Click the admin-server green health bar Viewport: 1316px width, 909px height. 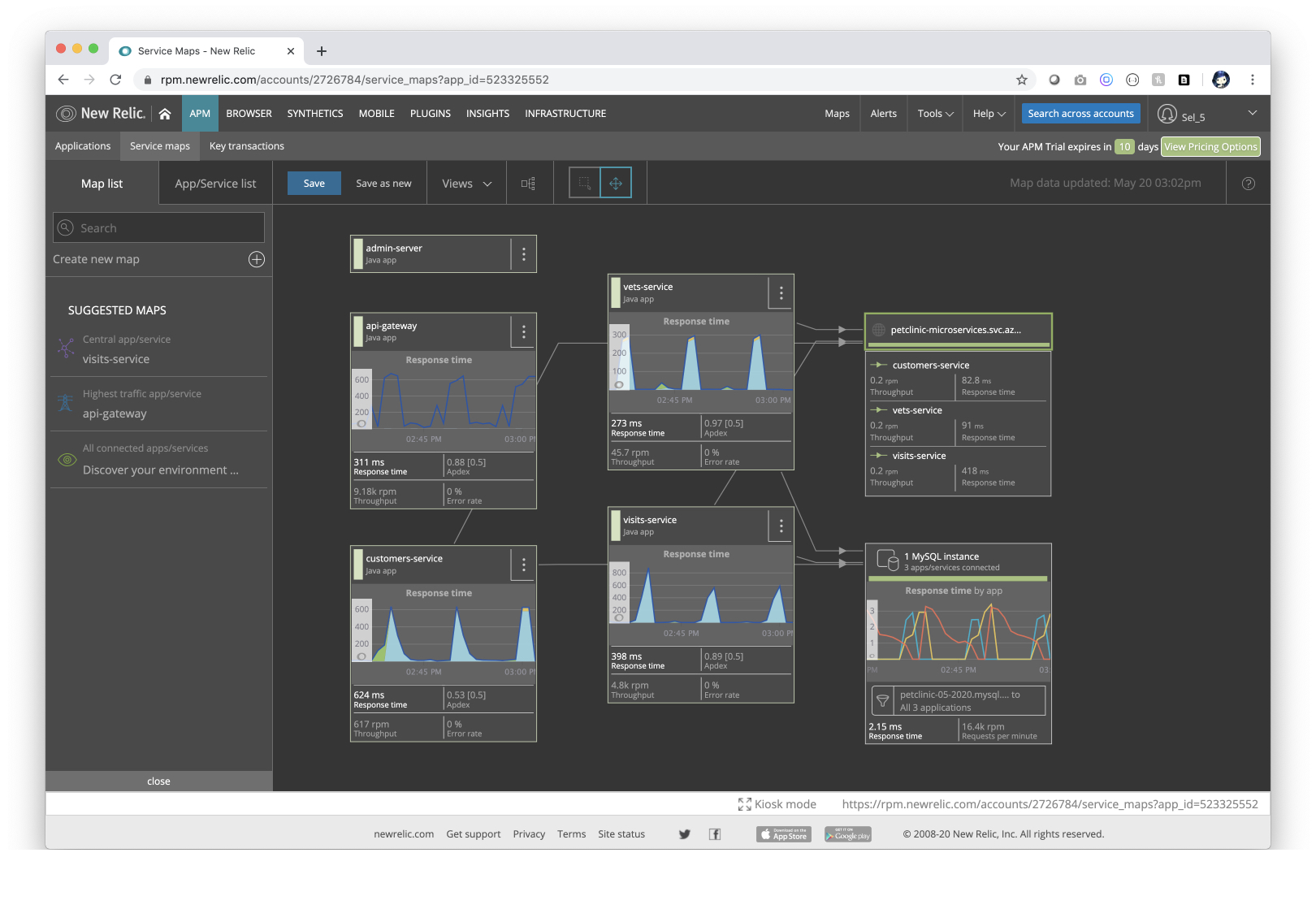(358, 254)
